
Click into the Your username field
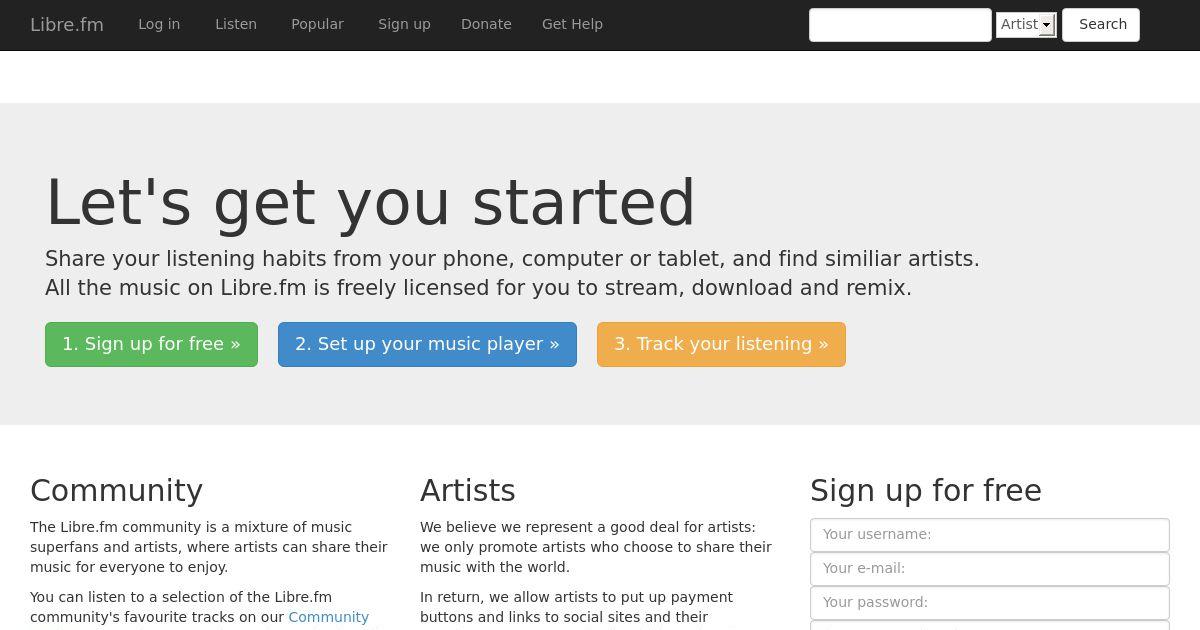pos(990,535)
